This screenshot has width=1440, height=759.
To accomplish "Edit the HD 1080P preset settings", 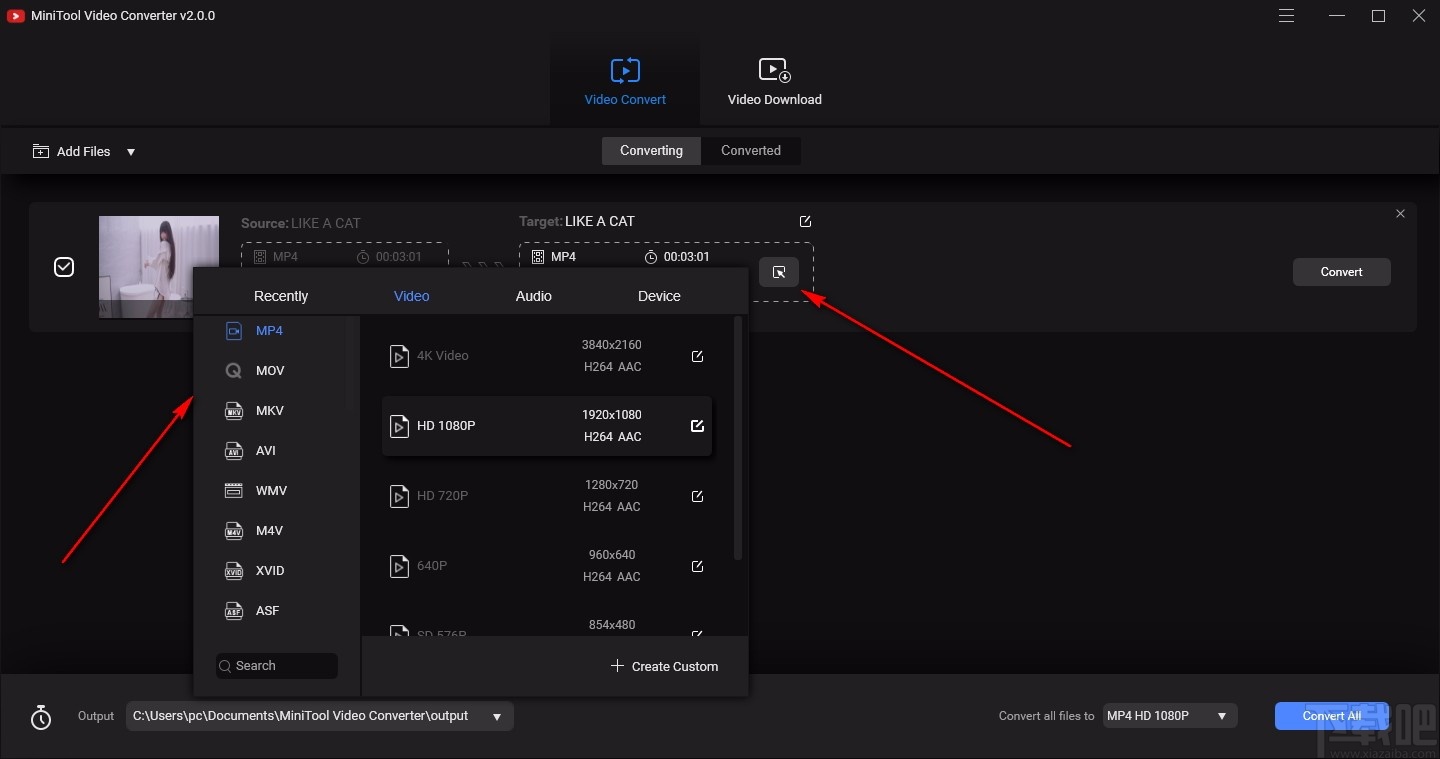I will (697, 426).
